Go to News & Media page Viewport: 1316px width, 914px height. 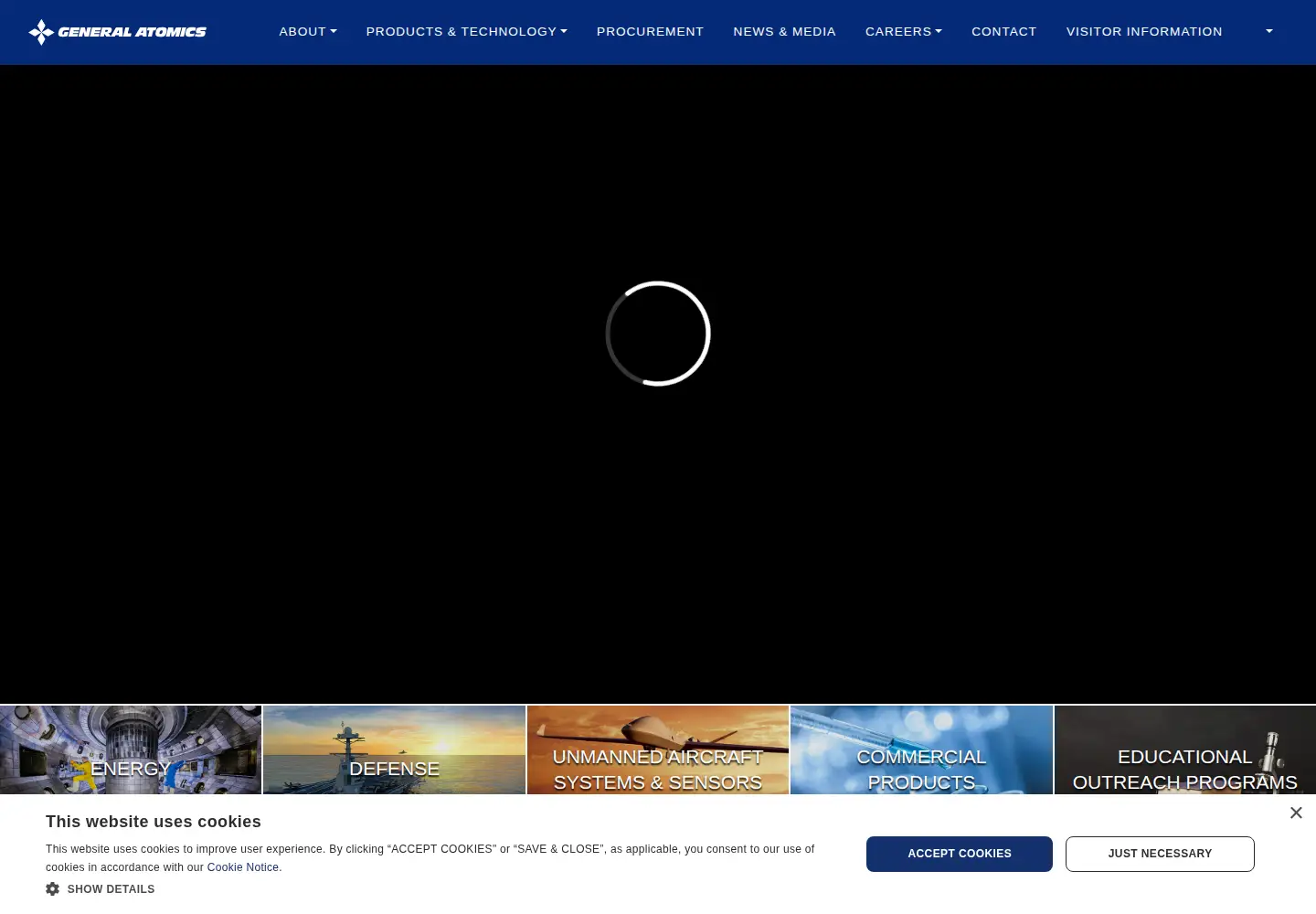tap(784, 32)
